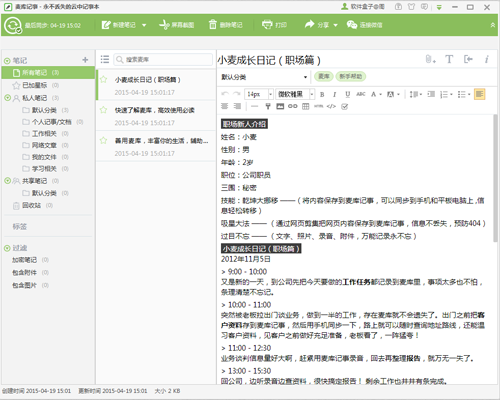Click the sync icon in the green toolbar
The image size is (500, 400).
pyautogui.click(x=13, y=25)
